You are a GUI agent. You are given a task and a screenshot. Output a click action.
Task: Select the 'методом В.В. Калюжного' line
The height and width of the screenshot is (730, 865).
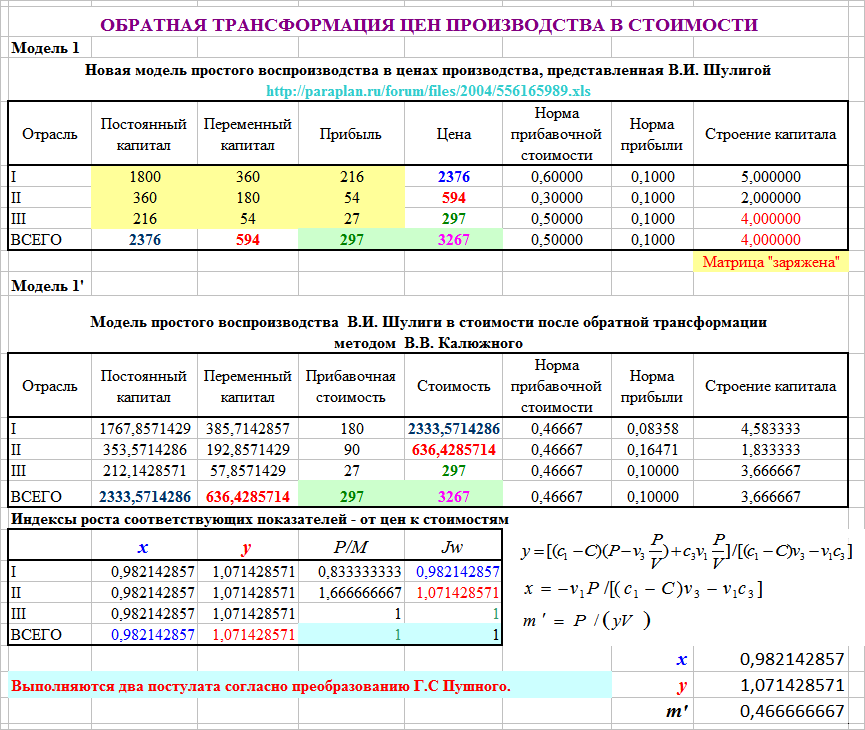428,343
